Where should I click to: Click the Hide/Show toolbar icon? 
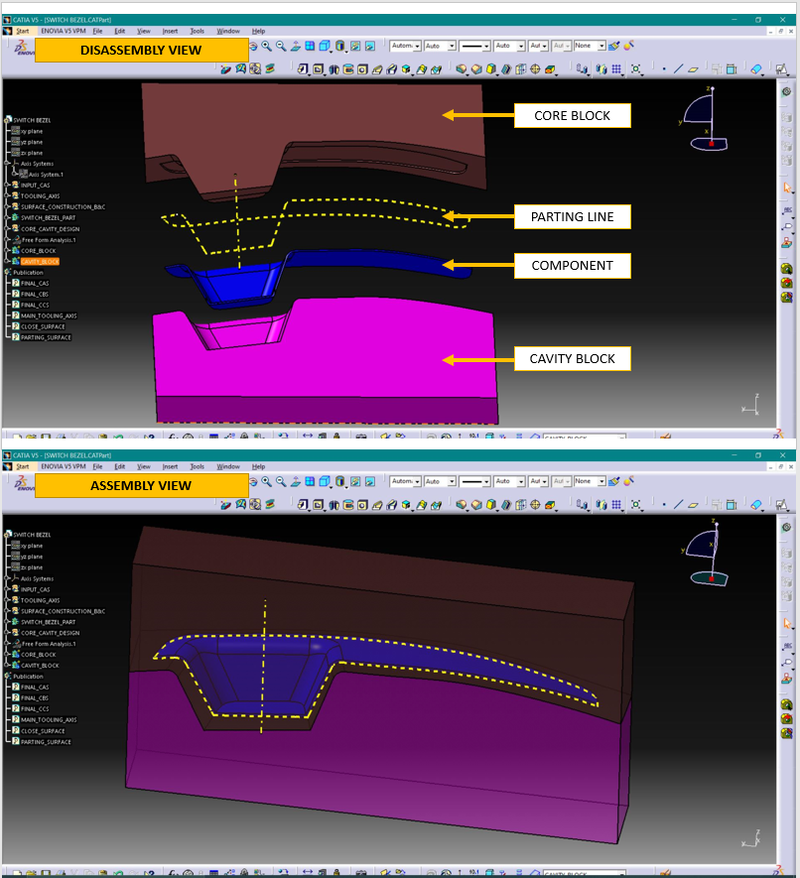pos(355,46)
